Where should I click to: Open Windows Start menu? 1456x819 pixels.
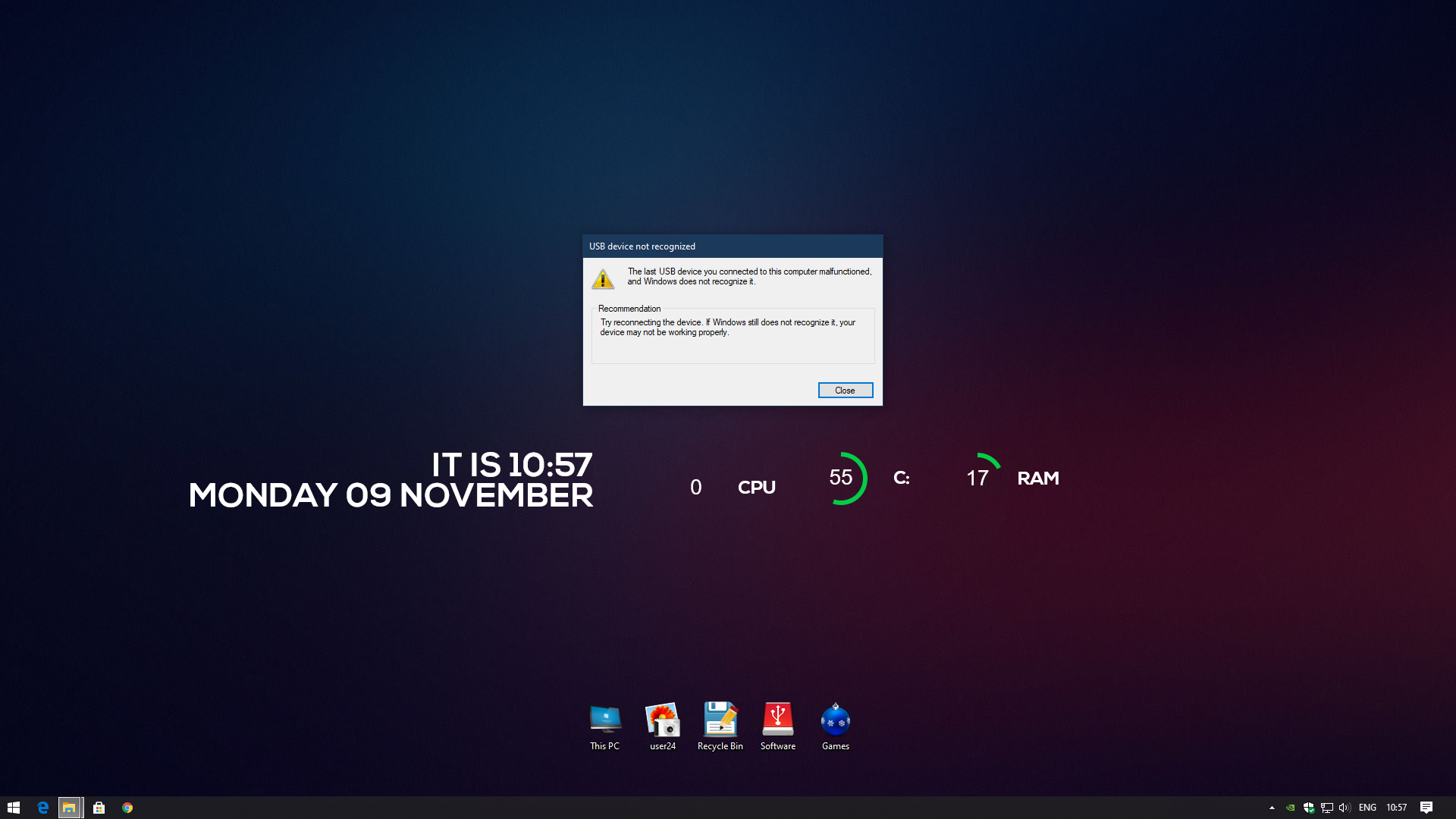pos(14,808)
